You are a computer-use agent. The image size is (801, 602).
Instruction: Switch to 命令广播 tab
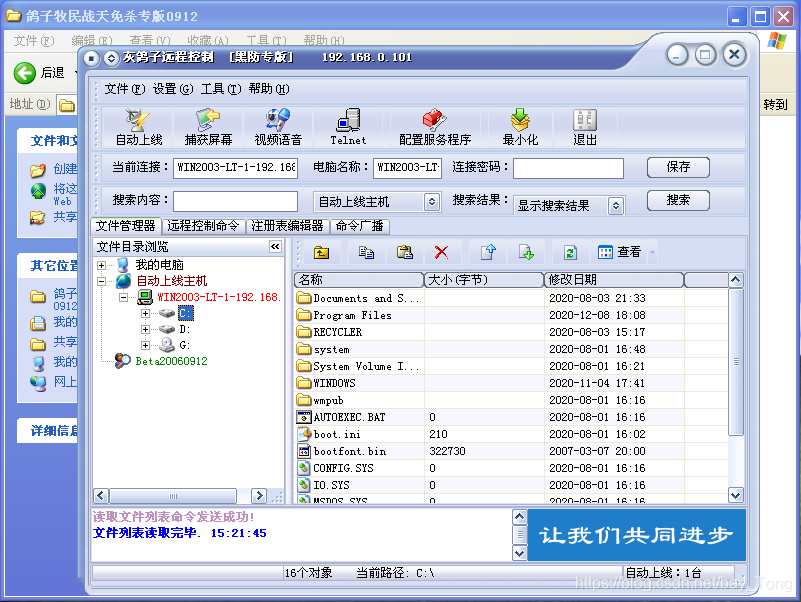pyautogui.click(x=360, y=226)
